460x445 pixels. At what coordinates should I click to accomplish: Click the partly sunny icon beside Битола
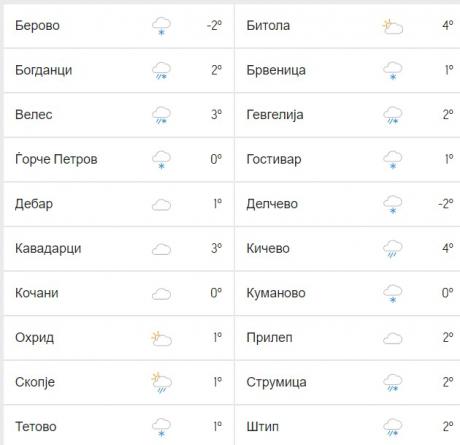click(393, 27)
